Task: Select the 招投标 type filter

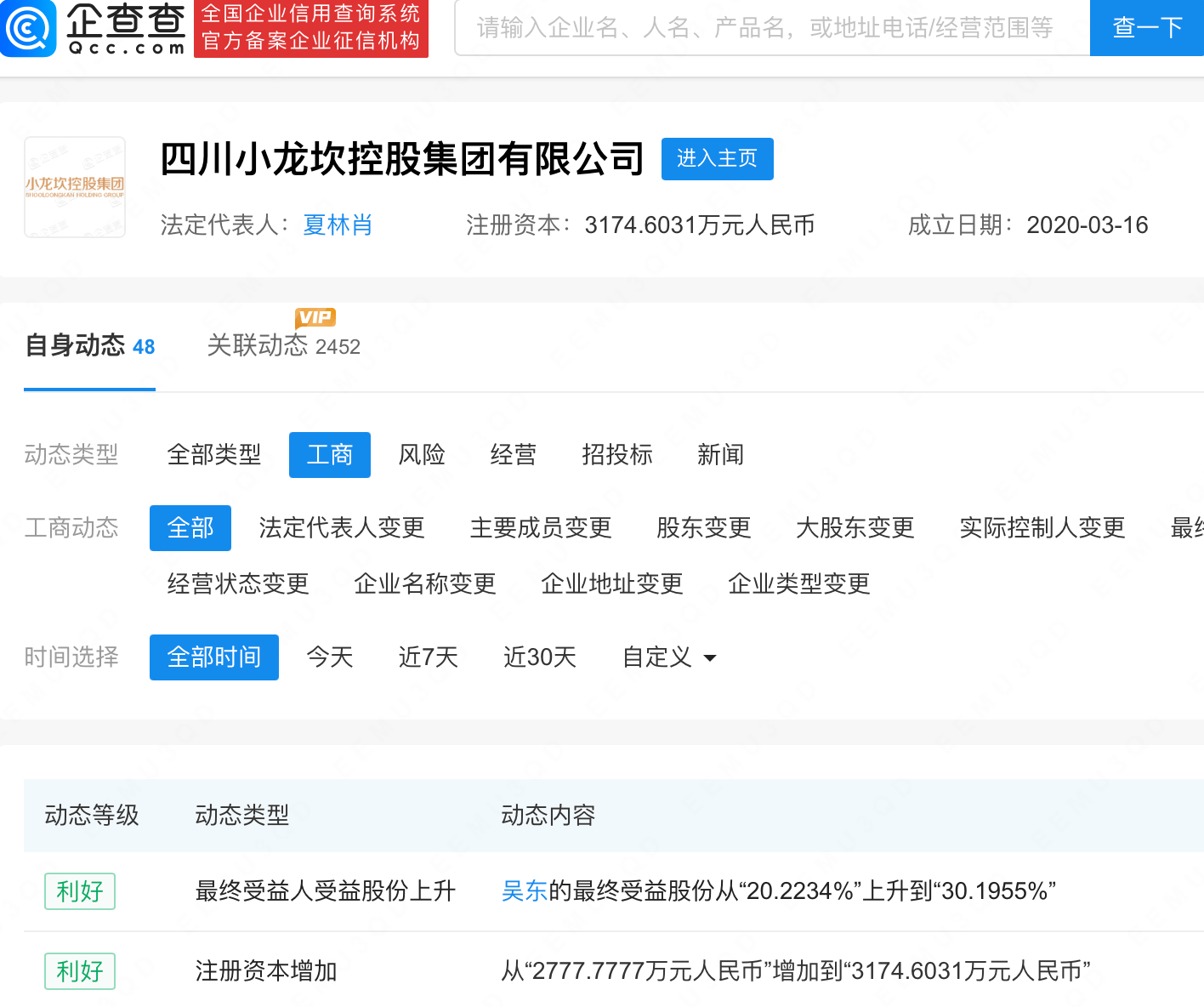Action: point(616,455)
